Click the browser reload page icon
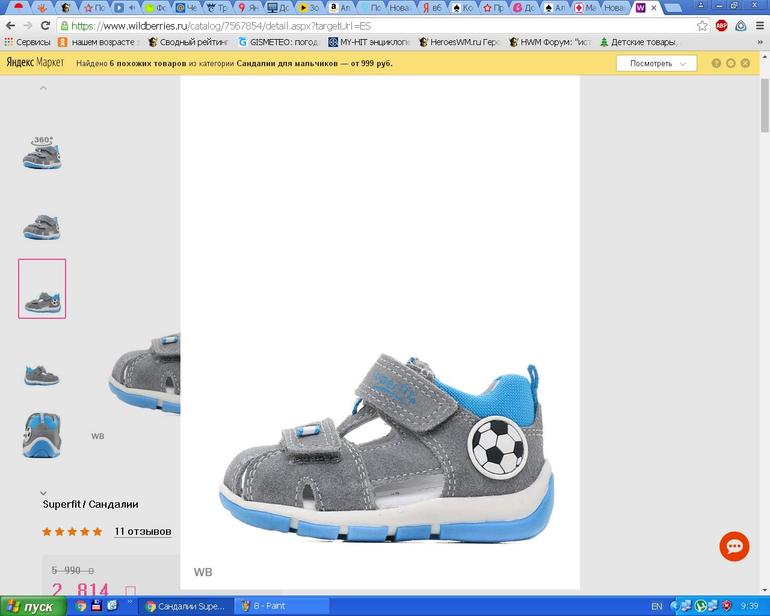Viewport: 770px width, 616px height. click(x=46, y=26)
